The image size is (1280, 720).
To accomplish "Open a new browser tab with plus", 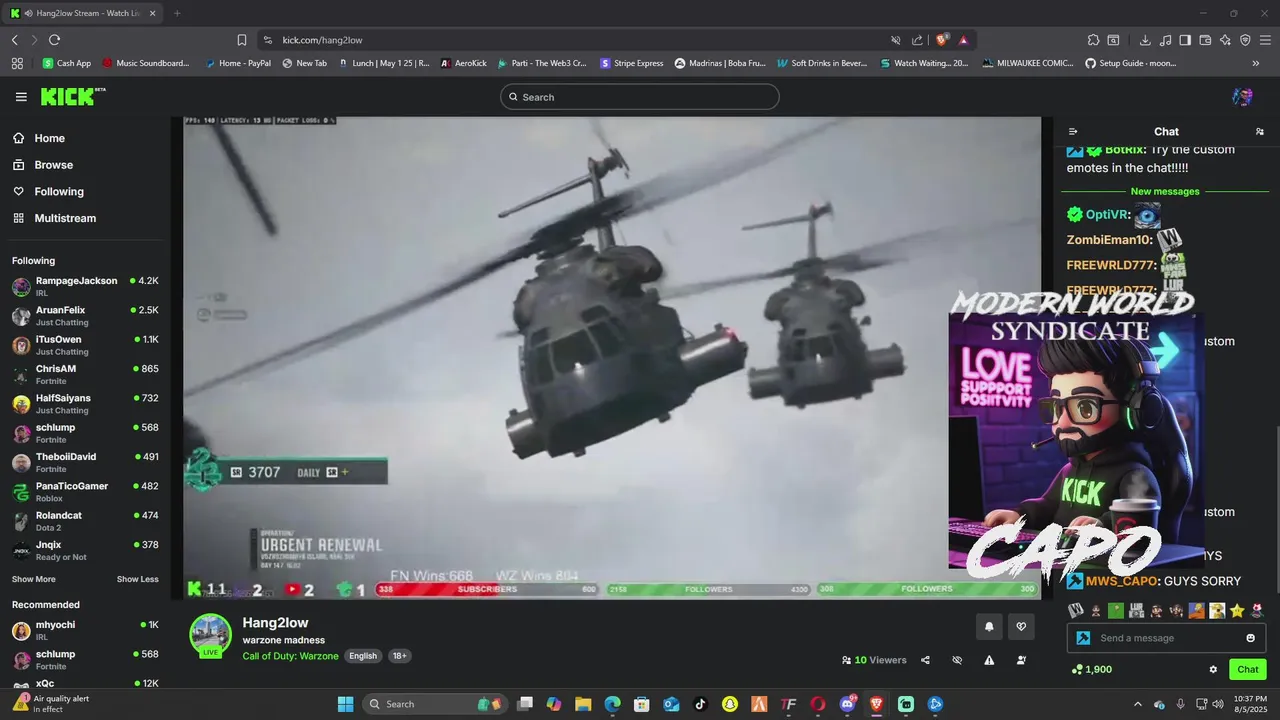I will [x=177, y=13].
